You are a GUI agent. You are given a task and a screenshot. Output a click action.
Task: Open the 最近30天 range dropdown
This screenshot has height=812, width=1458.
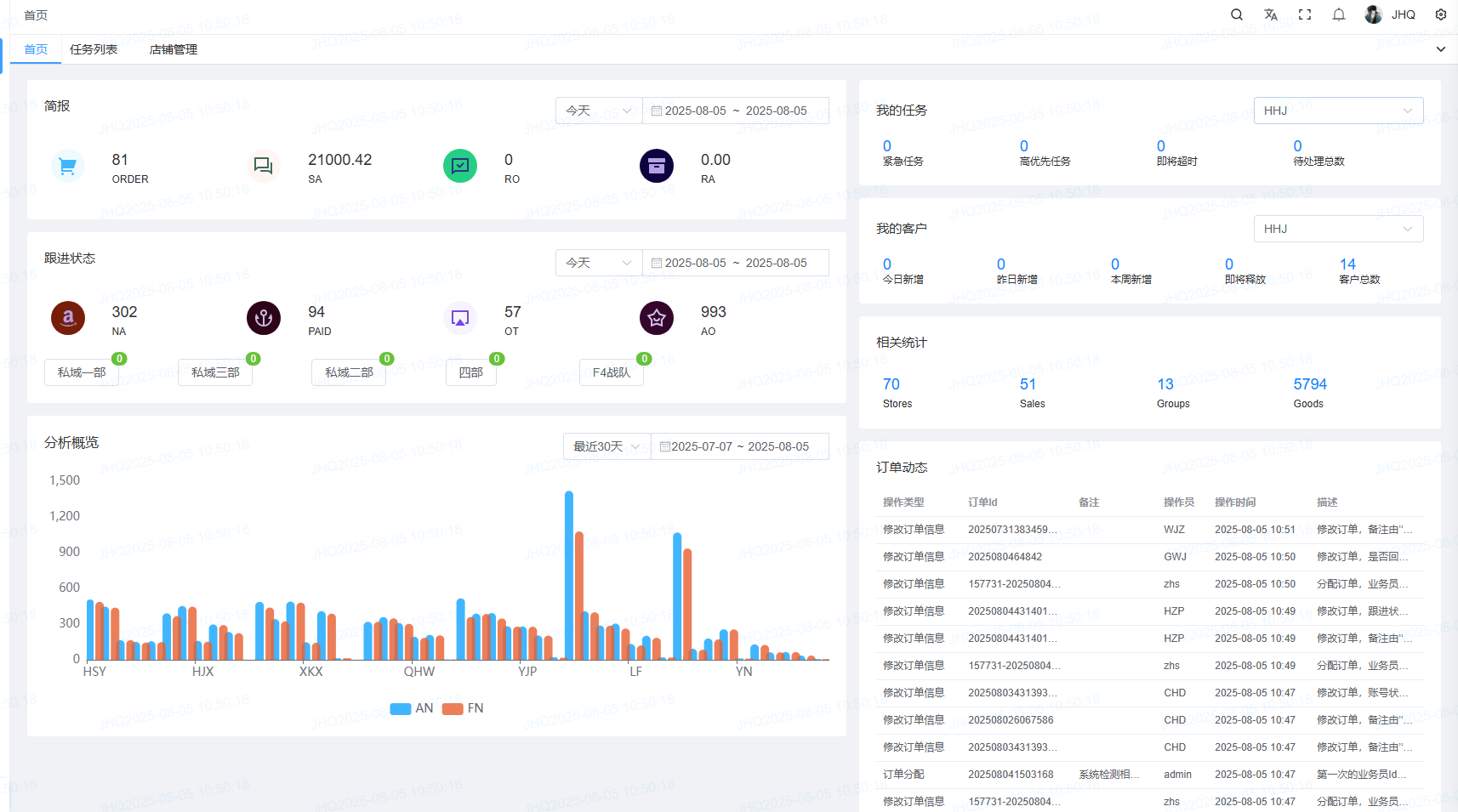click(607, 446)
